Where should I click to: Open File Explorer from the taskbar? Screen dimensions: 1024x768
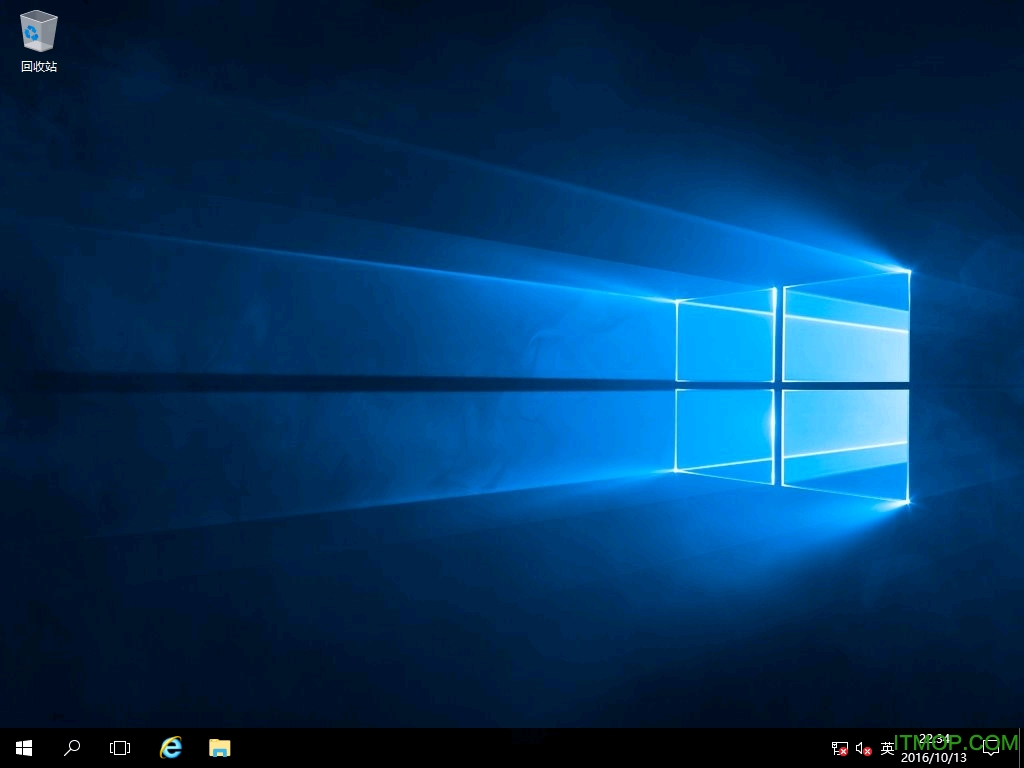[219, 747]
